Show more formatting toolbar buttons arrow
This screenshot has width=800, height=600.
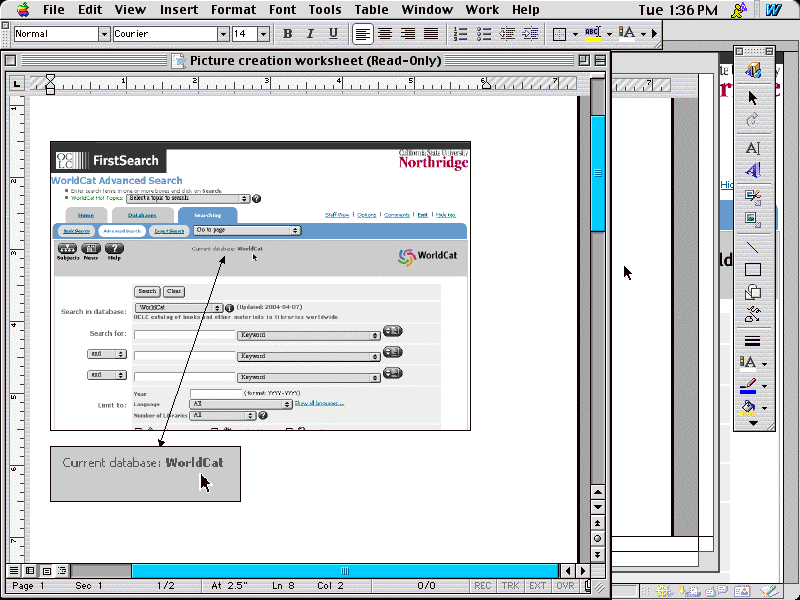click(654, 34)
